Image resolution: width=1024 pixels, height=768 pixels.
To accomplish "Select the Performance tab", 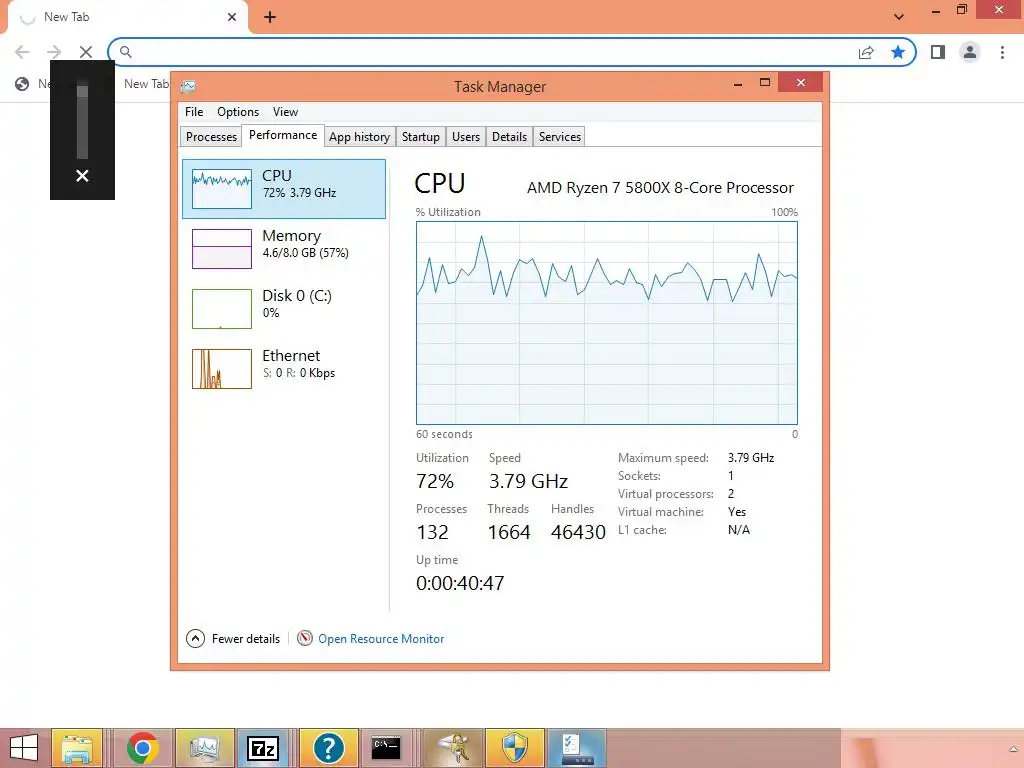I will [283, 135].
